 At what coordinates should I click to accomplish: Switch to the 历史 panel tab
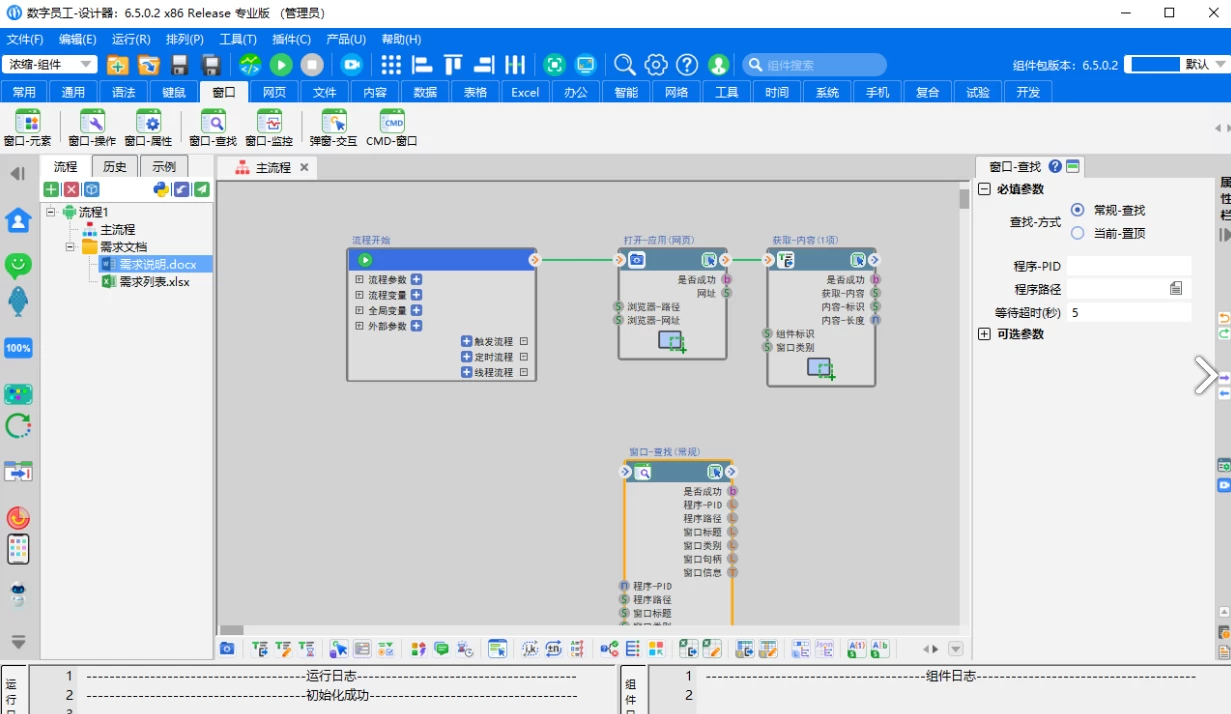[115, 167]
